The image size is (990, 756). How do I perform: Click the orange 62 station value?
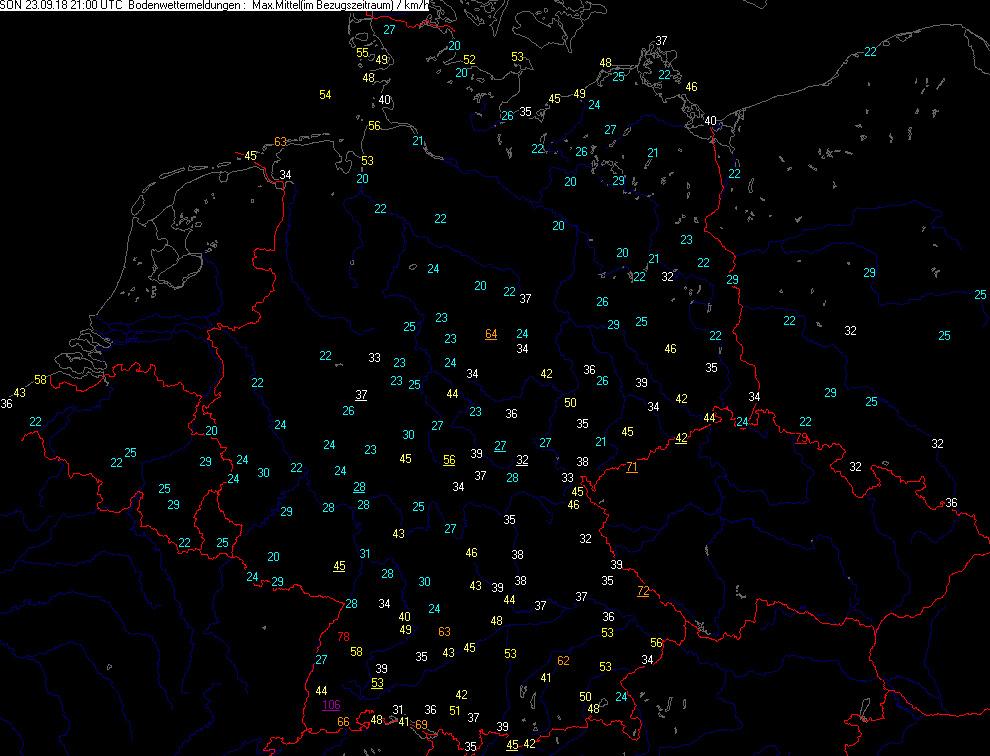563,660
